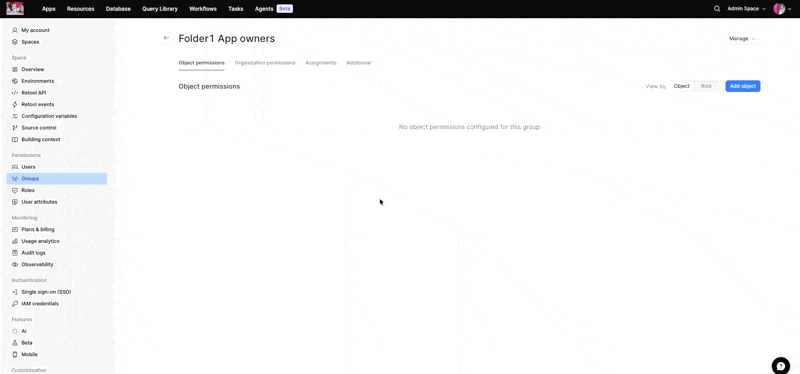Click the Groups icon in sidebar

pos(15,179)
